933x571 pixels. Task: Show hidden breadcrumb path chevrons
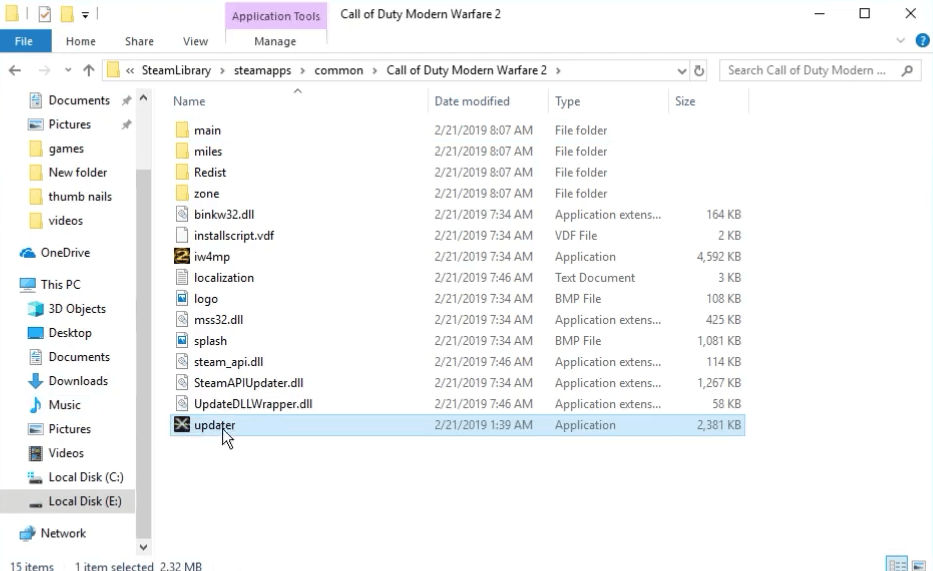[130, 71]
